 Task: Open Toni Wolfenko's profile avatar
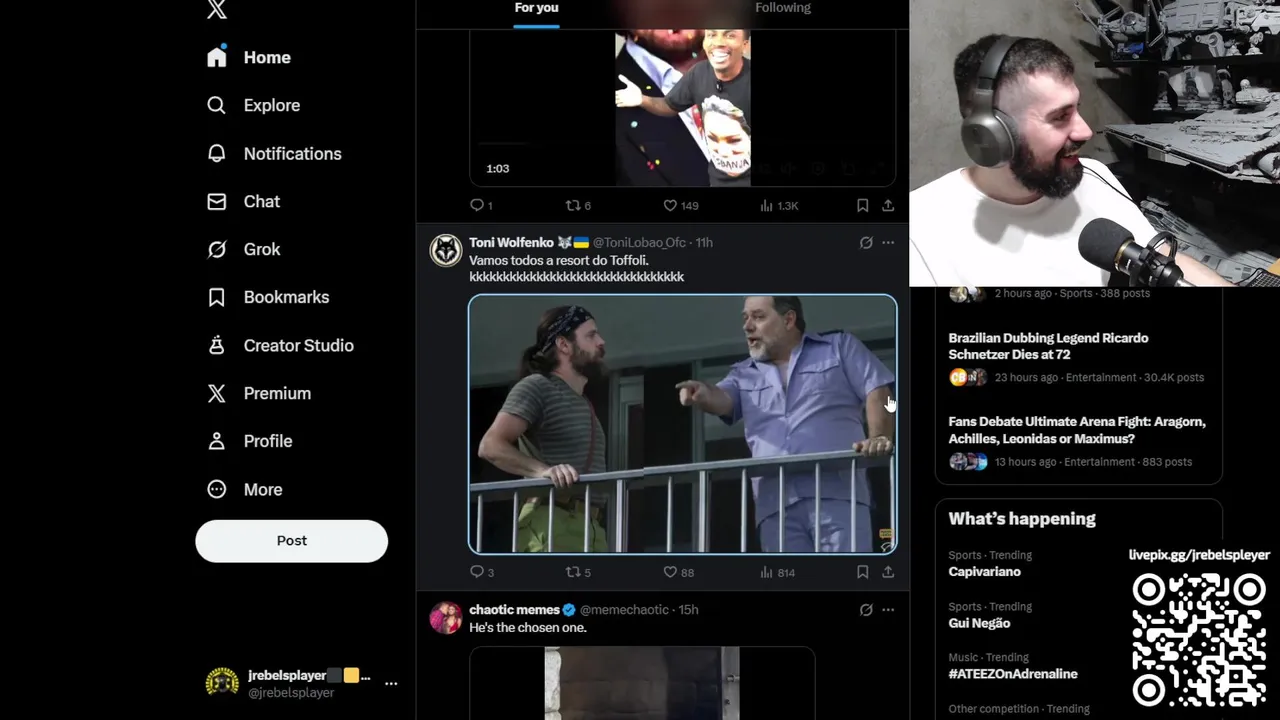pyautogui.click(x=446, y=250)
